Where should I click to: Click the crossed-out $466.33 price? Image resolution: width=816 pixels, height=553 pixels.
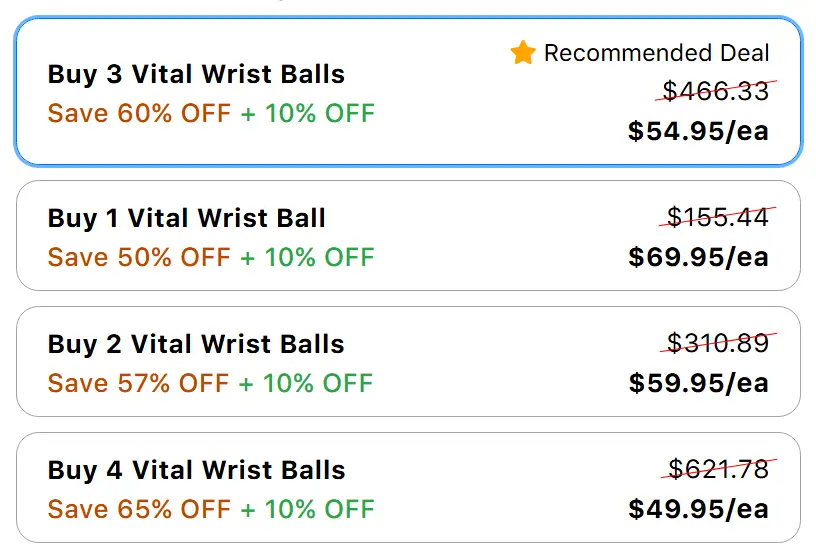[717, 91]
